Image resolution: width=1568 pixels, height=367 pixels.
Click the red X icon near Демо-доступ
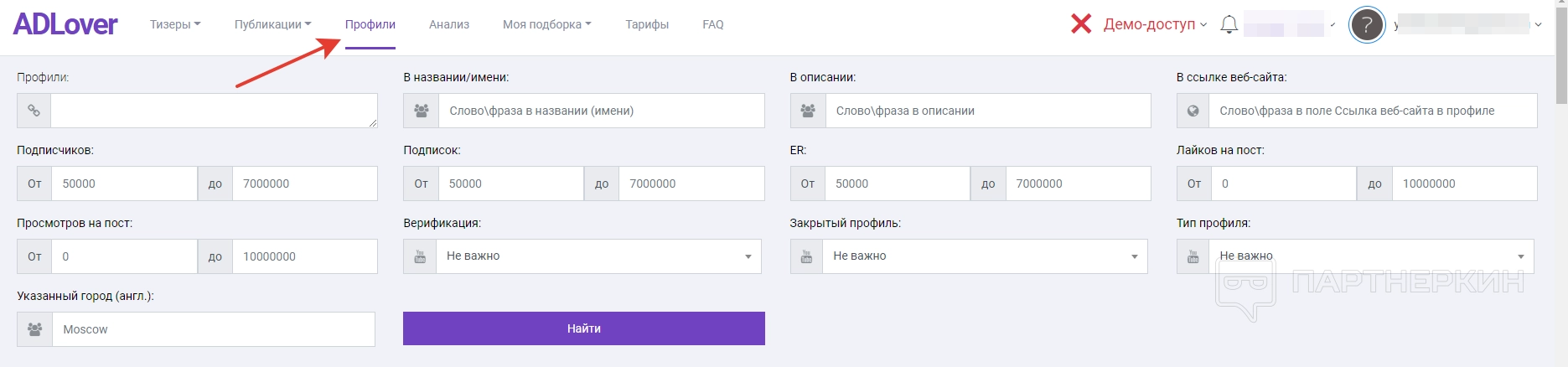(x=1081, y=24)
